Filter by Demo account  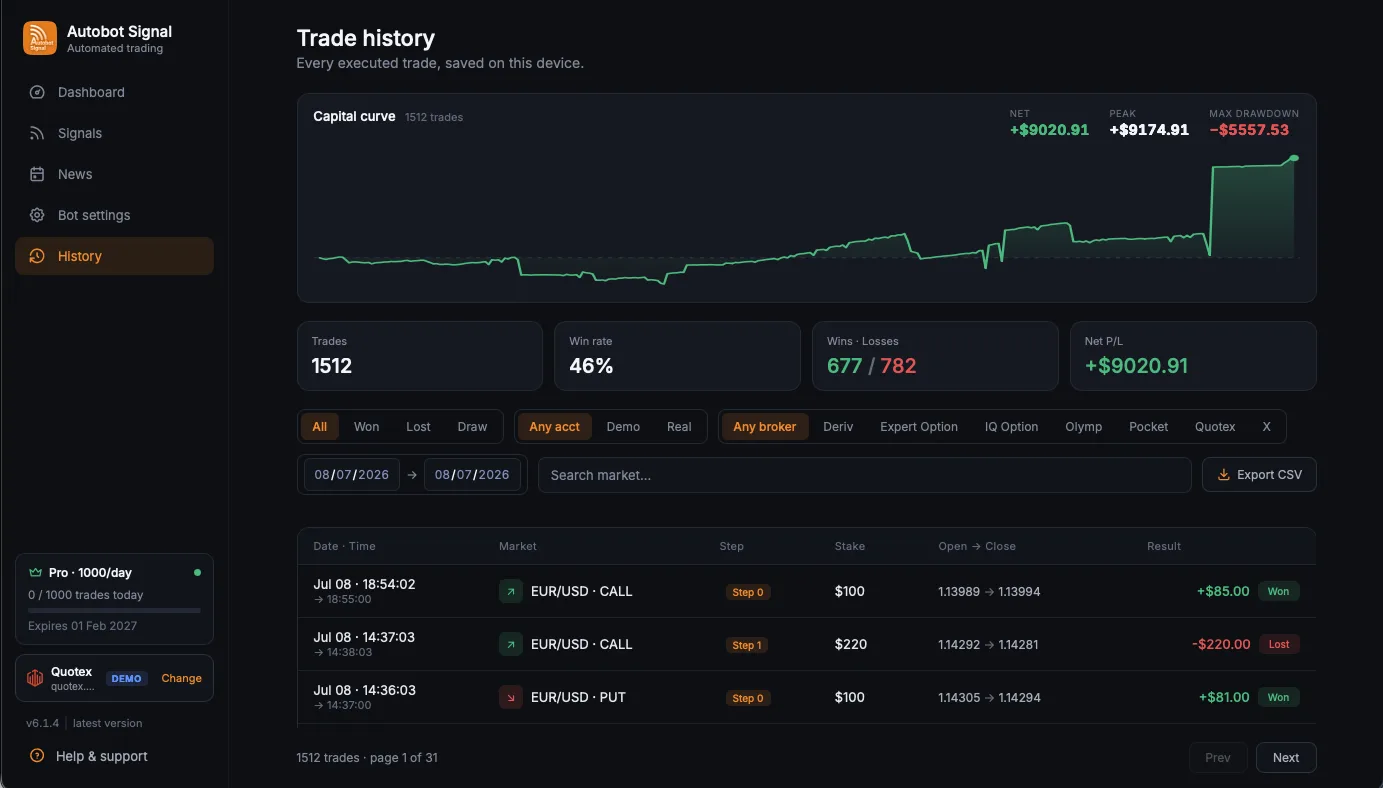tap(623, 426)
